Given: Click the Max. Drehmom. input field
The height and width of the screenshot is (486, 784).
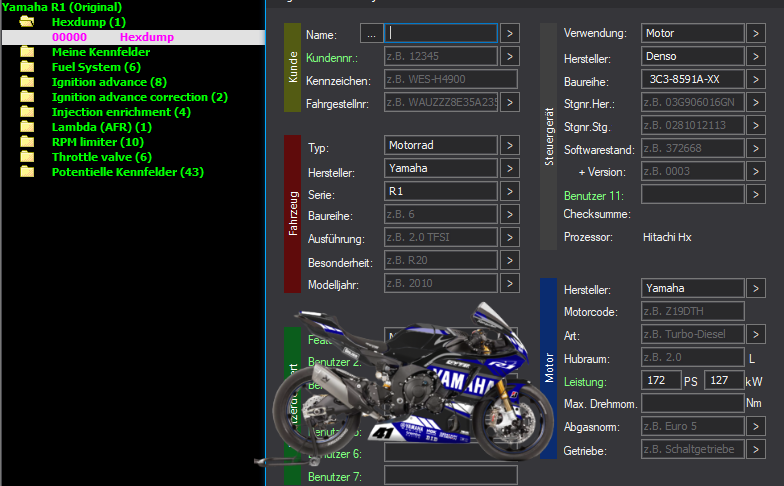Looking at the screenshot, I should (x=692, y=404).
